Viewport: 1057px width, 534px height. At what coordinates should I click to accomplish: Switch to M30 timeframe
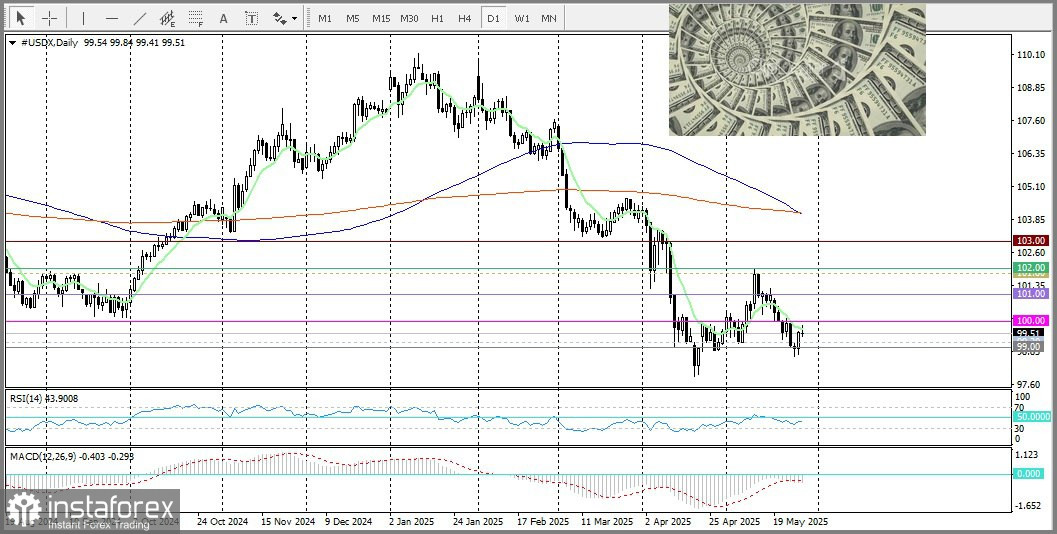tap(409, 18)
